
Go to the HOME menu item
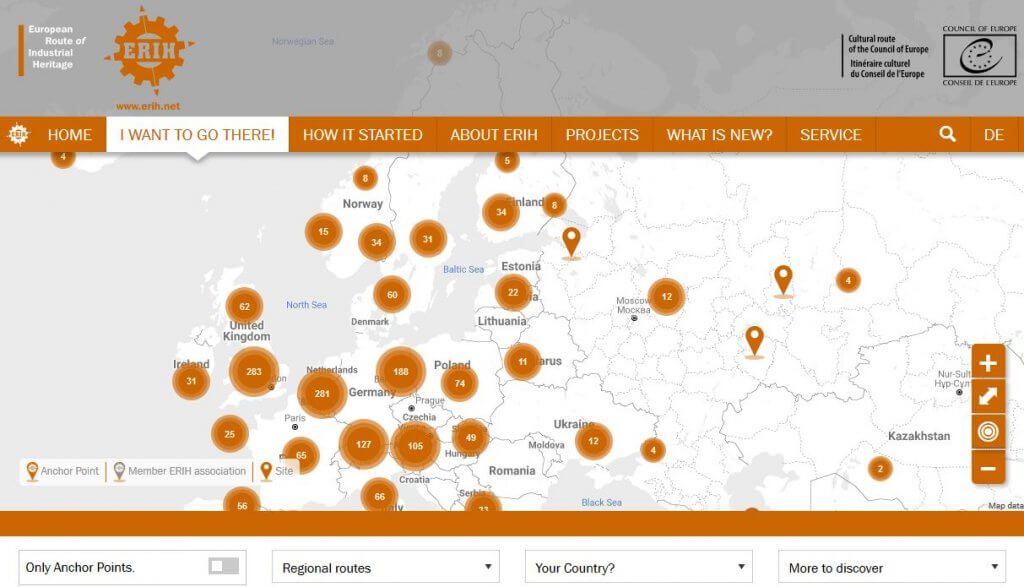click(x=69, y=135)
